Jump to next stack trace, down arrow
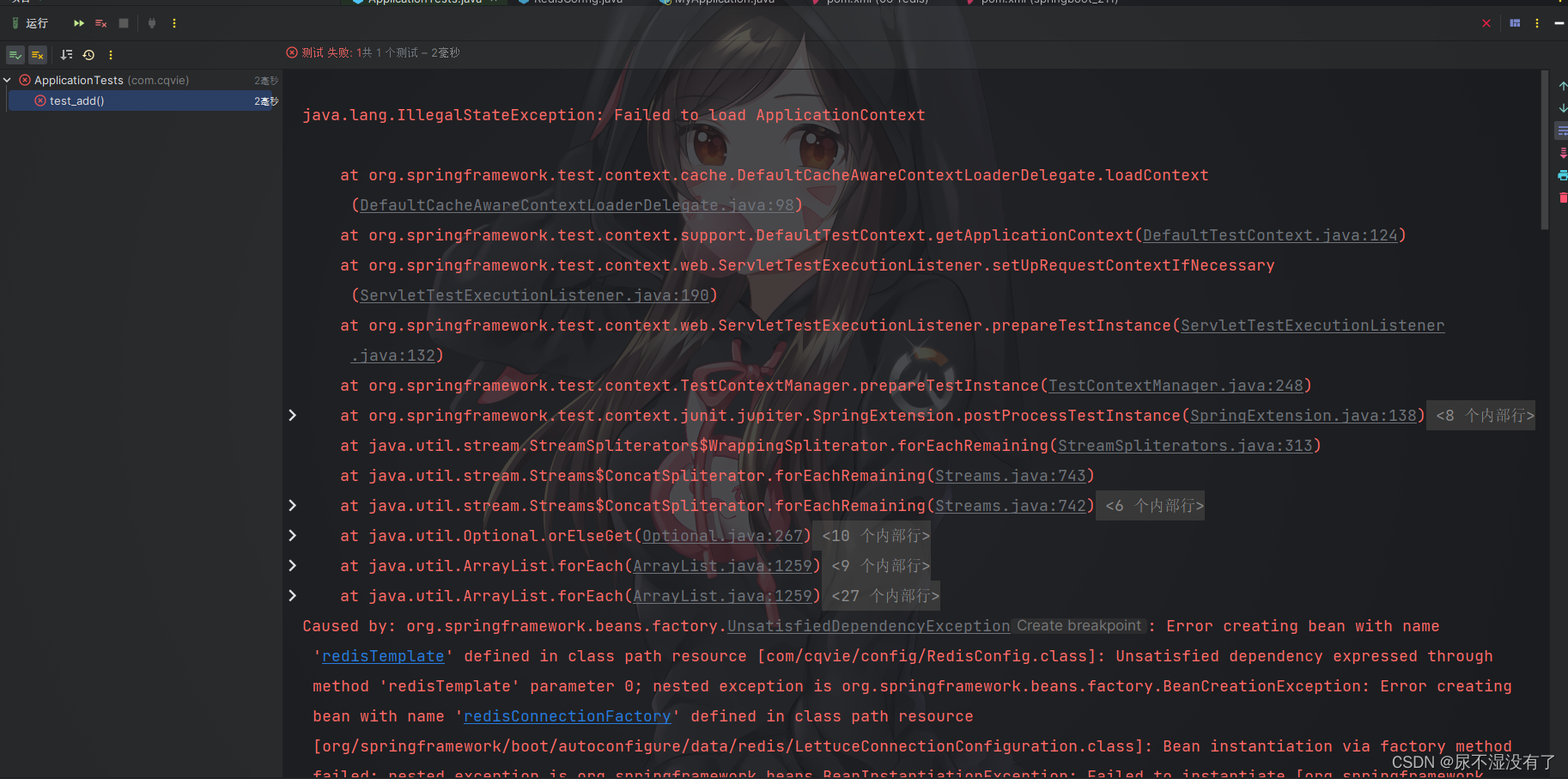Image resolution: width=1568 pixels, height=779 pixels. pos(1563,108)
